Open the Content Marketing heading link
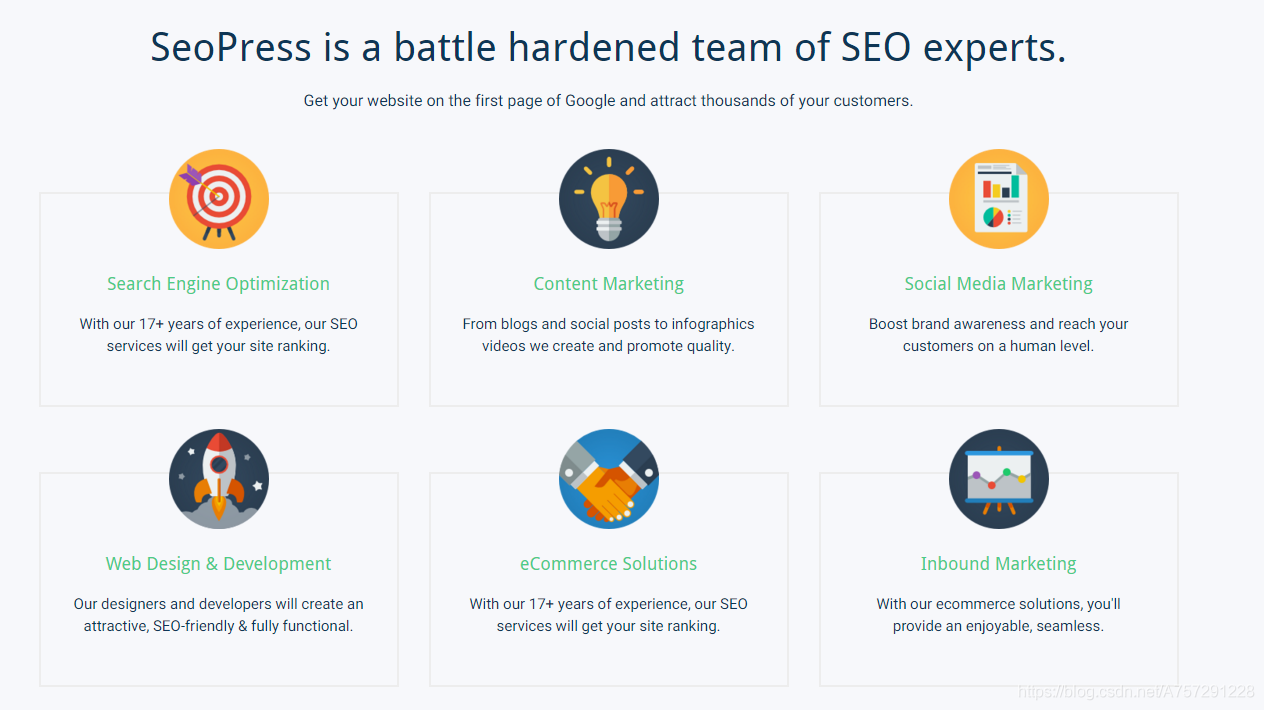 pyautogui.click(x=609, y=284)
